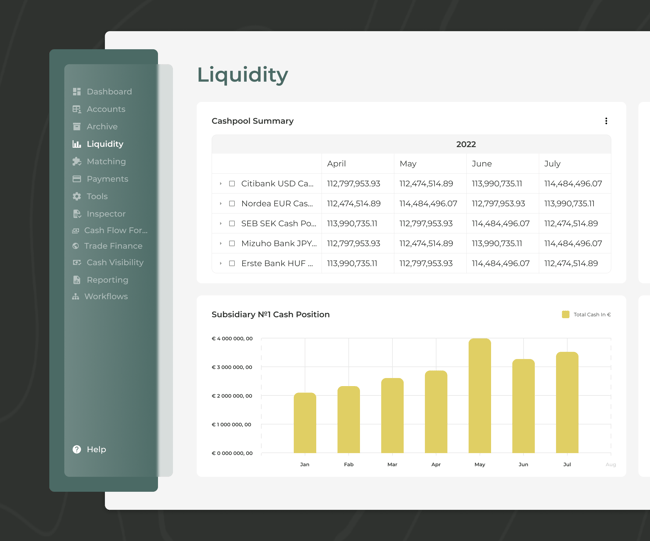Expand the Erste Bank HUF row
Image resolution: width=650 pixels, height=541 pixels.
point(221,263)
